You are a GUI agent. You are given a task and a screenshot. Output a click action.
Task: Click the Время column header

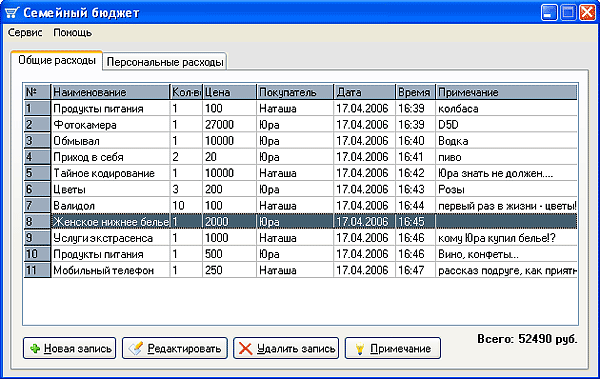416,92
